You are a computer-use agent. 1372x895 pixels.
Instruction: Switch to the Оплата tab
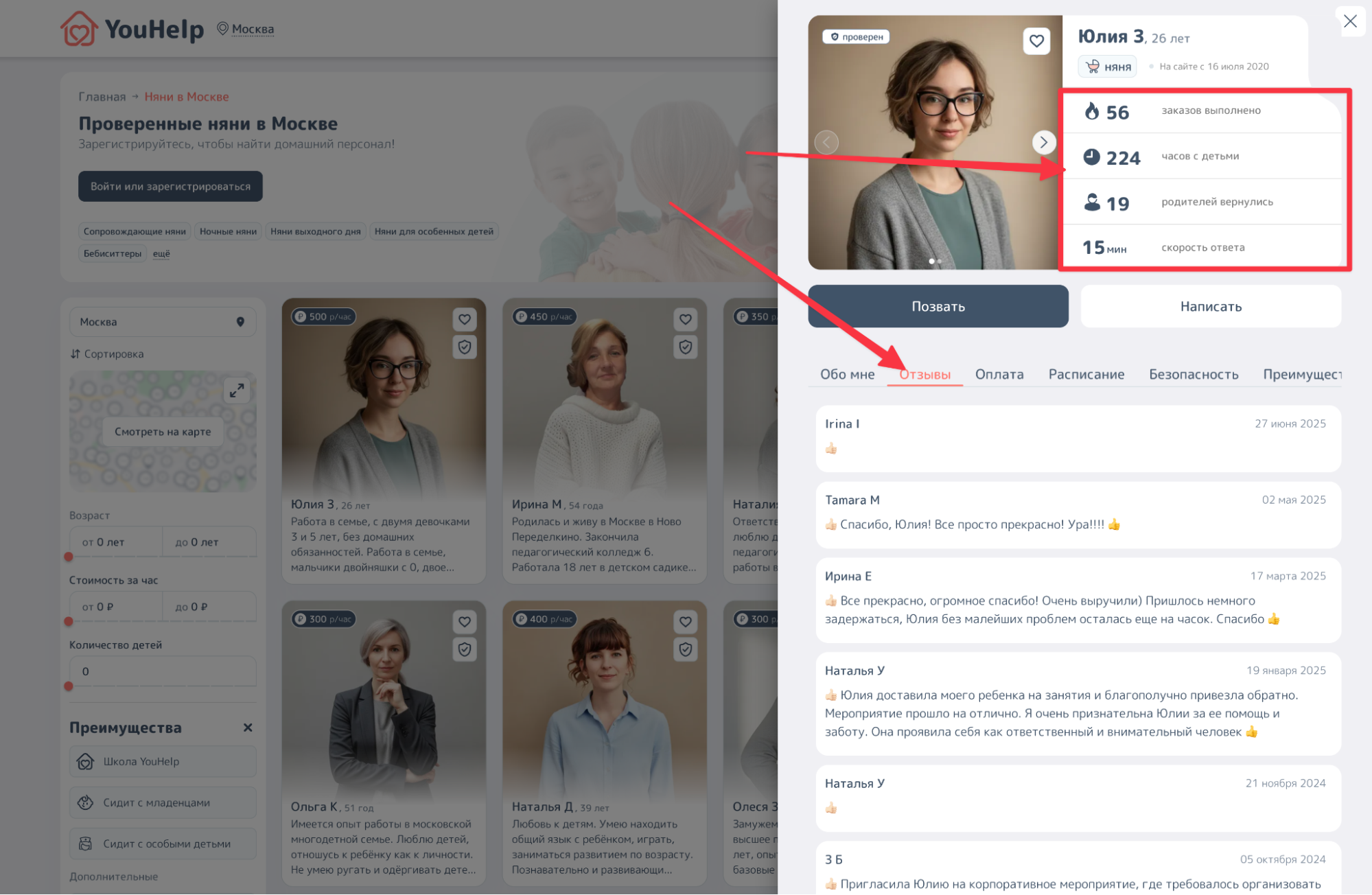tap(999, 374)
